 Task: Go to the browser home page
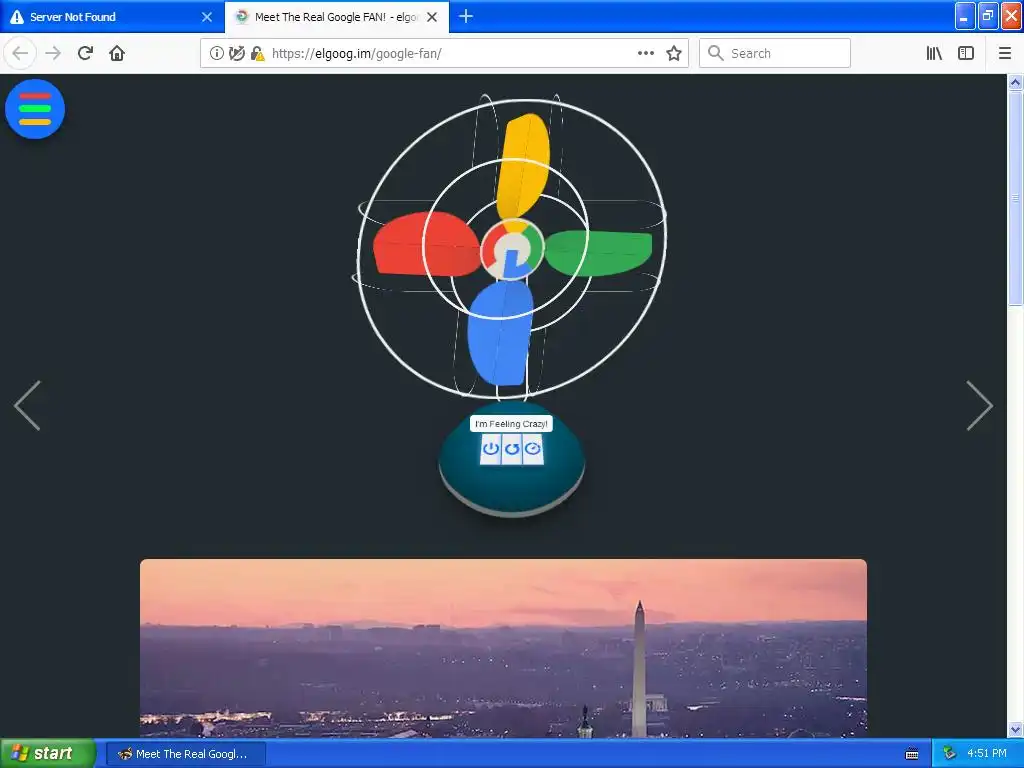[117, 54]
